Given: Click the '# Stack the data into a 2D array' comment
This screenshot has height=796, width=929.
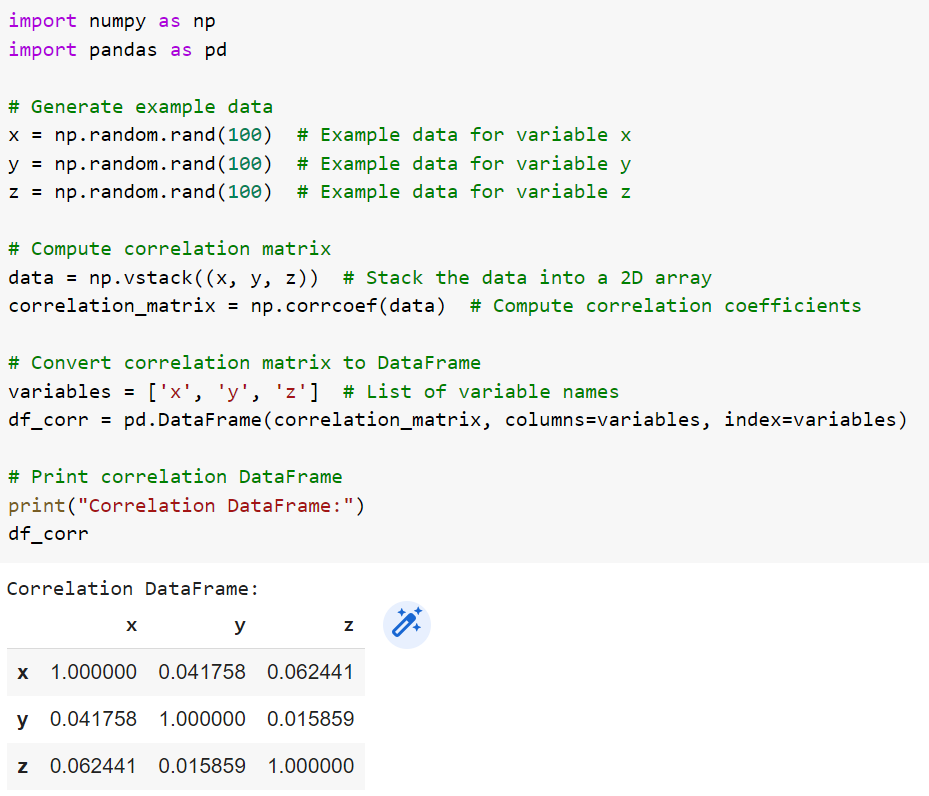Looking at the screenshot, I should click(527, 278).
